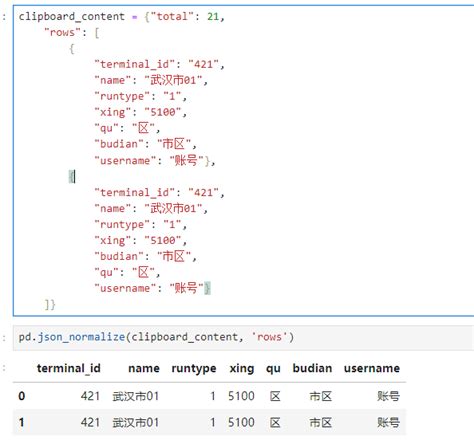Screen dimensions: 474x444
Task: Click "terminal_id" key in the second record
Action: (x=134, y=192)
